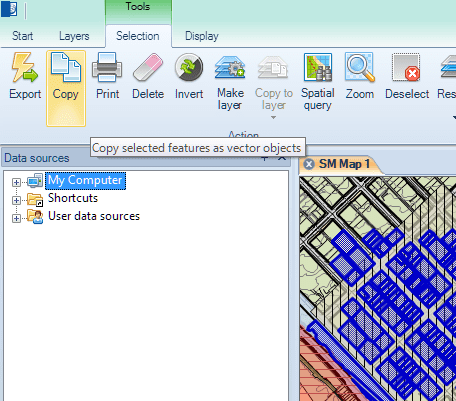This screenshot has height=401, width=456.
Task: Expand the Shortcuts node
Action: (x=16, y=200)
